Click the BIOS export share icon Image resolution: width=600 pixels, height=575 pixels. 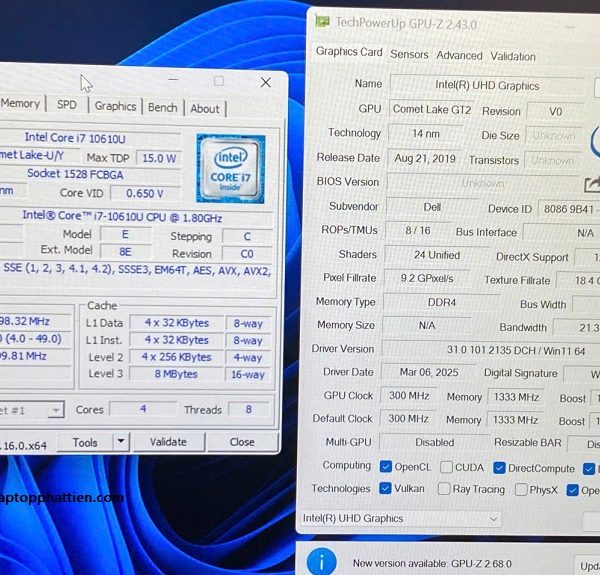591,185
